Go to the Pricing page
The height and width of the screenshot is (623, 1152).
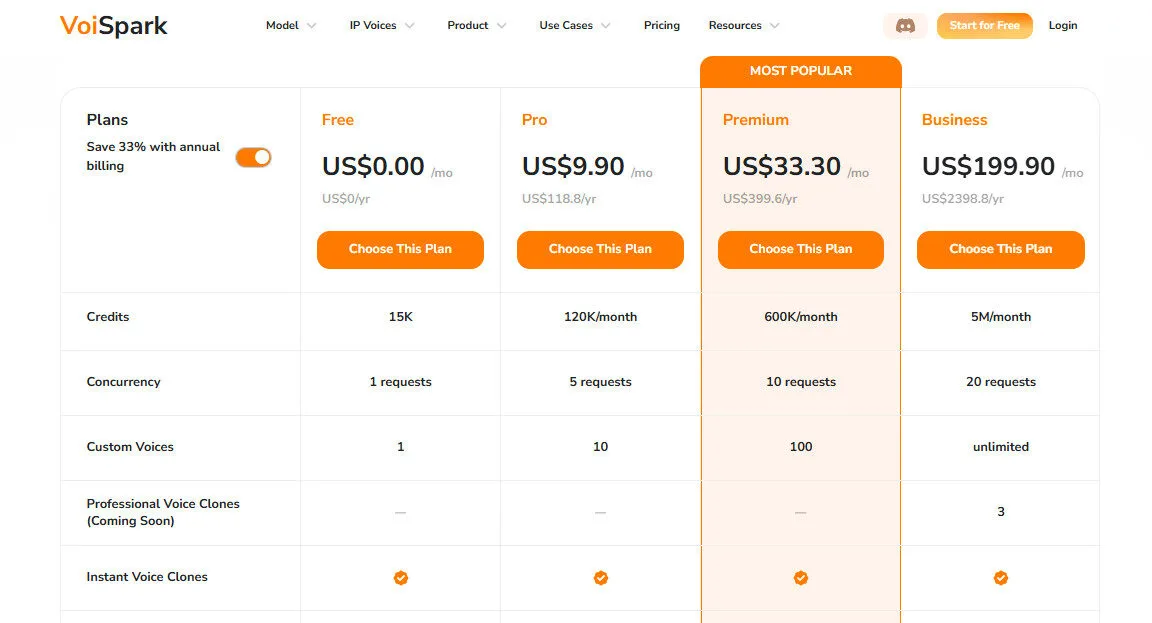[x=661, y=26]
